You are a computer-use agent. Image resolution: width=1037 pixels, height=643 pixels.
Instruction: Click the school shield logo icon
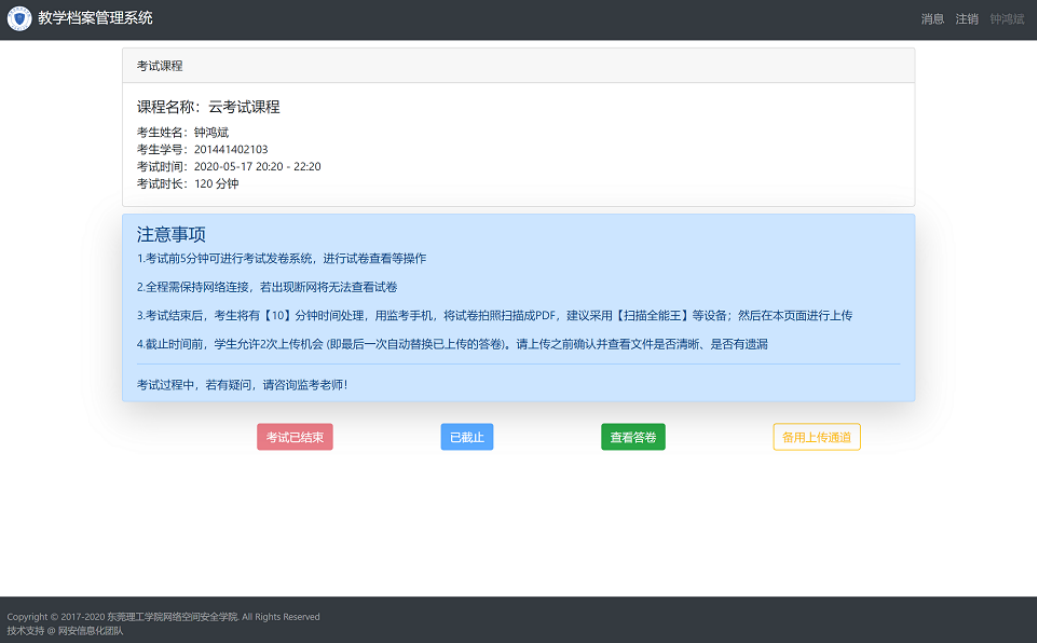point(19,17)
